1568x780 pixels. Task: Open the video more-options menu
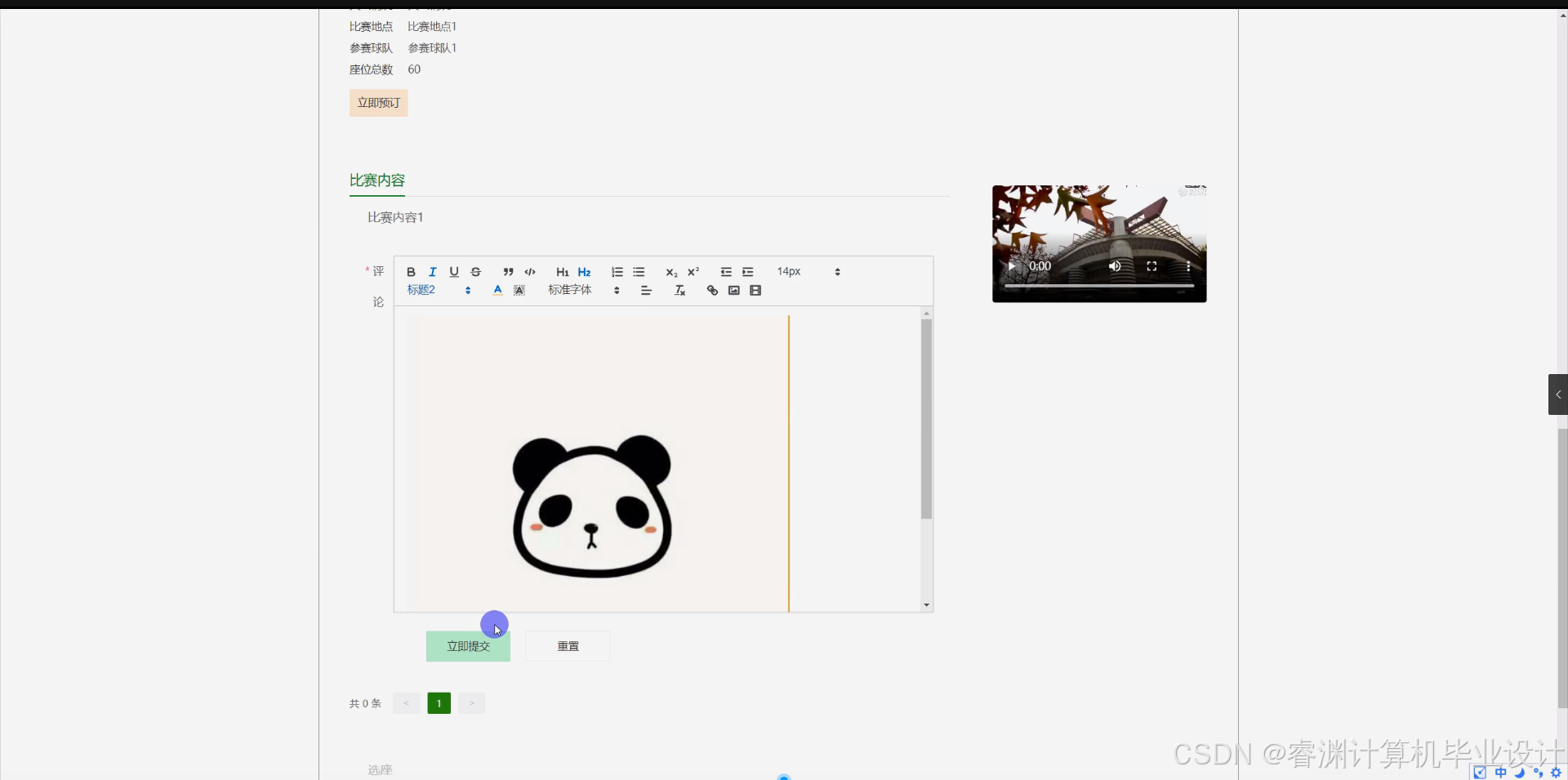(1188, 266)
